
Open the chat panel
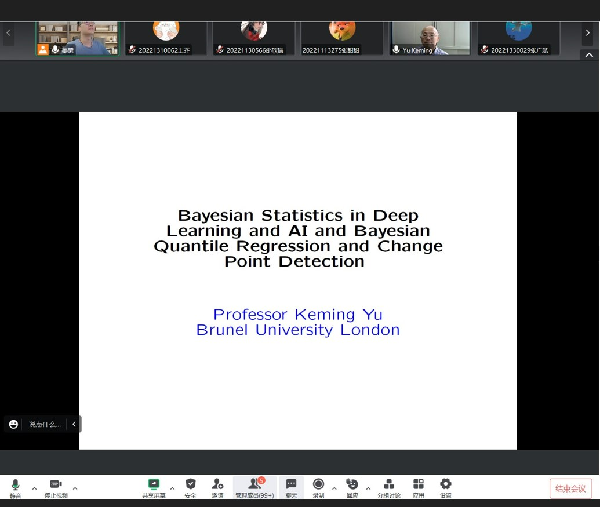point(291,485)
